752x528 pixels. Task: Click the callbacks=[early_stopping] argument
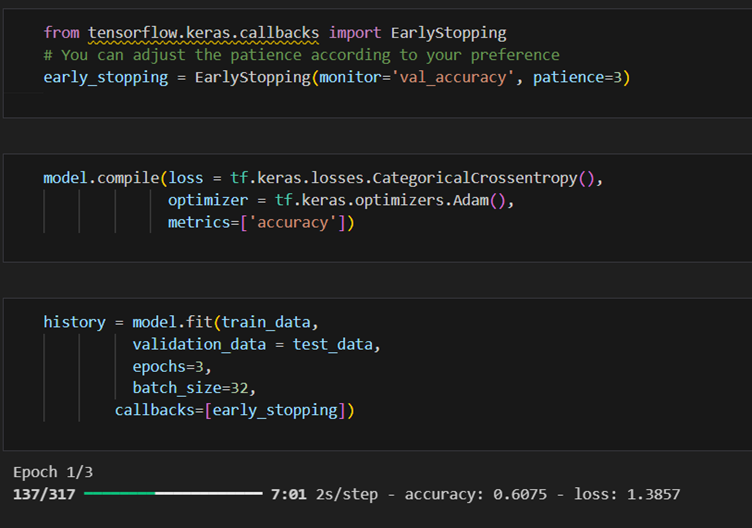[234, 410]
